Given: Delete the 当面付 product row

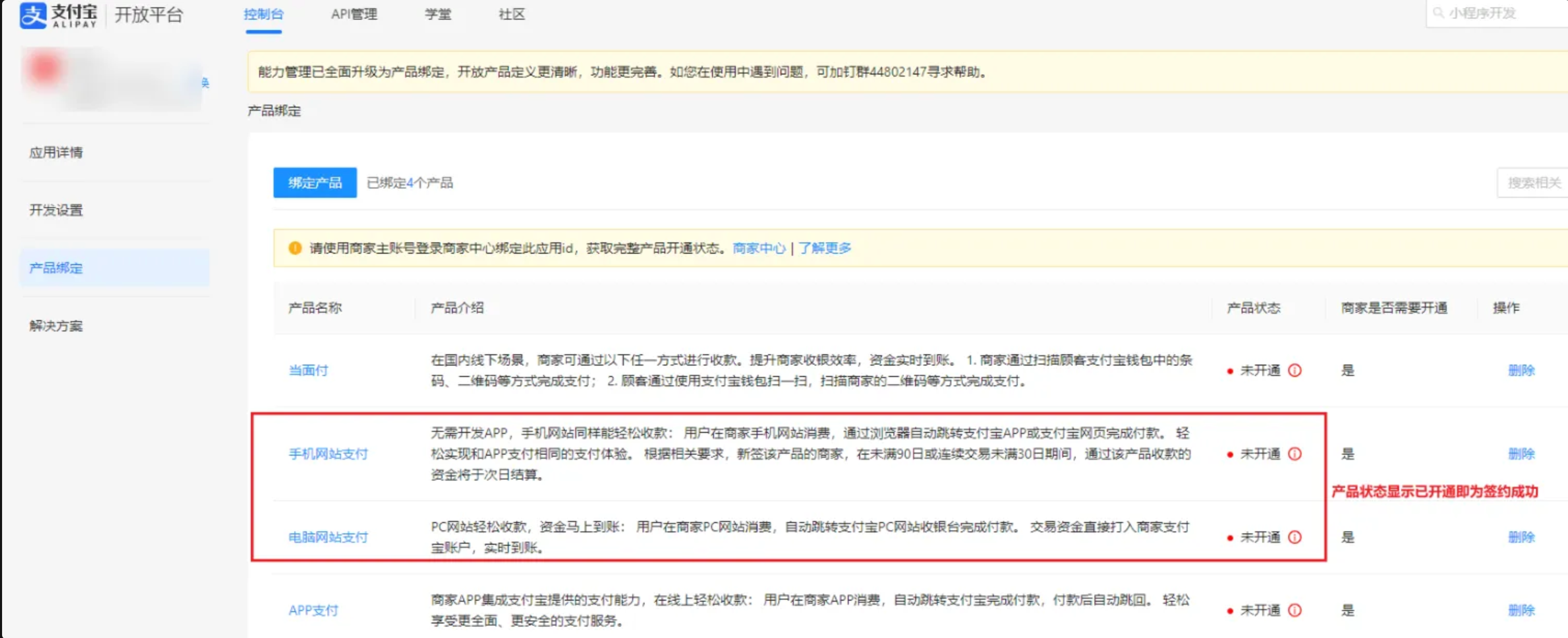Looking at the screenshot, I should pos(1521,370).
